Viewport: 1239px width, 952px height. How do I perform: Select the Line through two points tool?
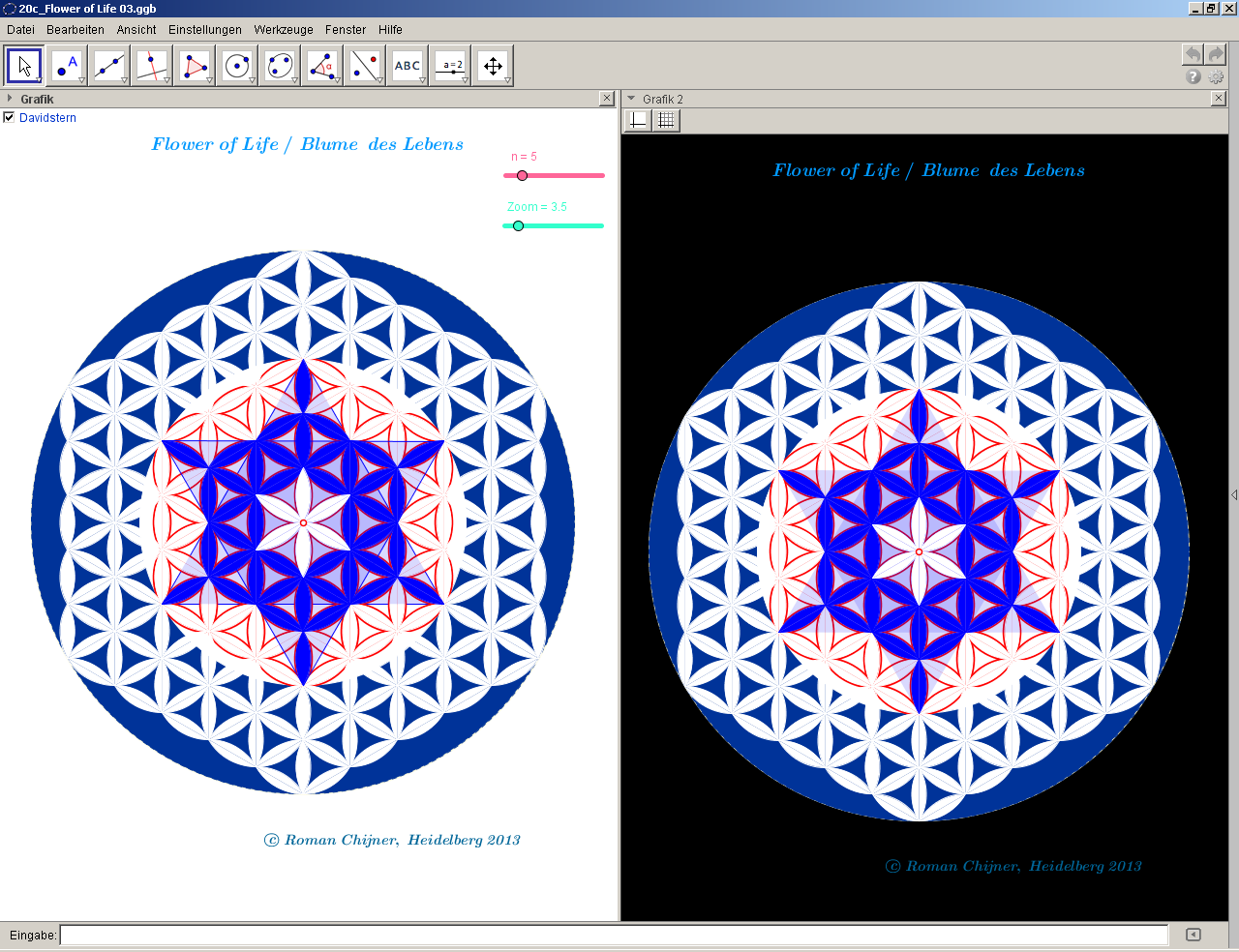tap(109, 66)
